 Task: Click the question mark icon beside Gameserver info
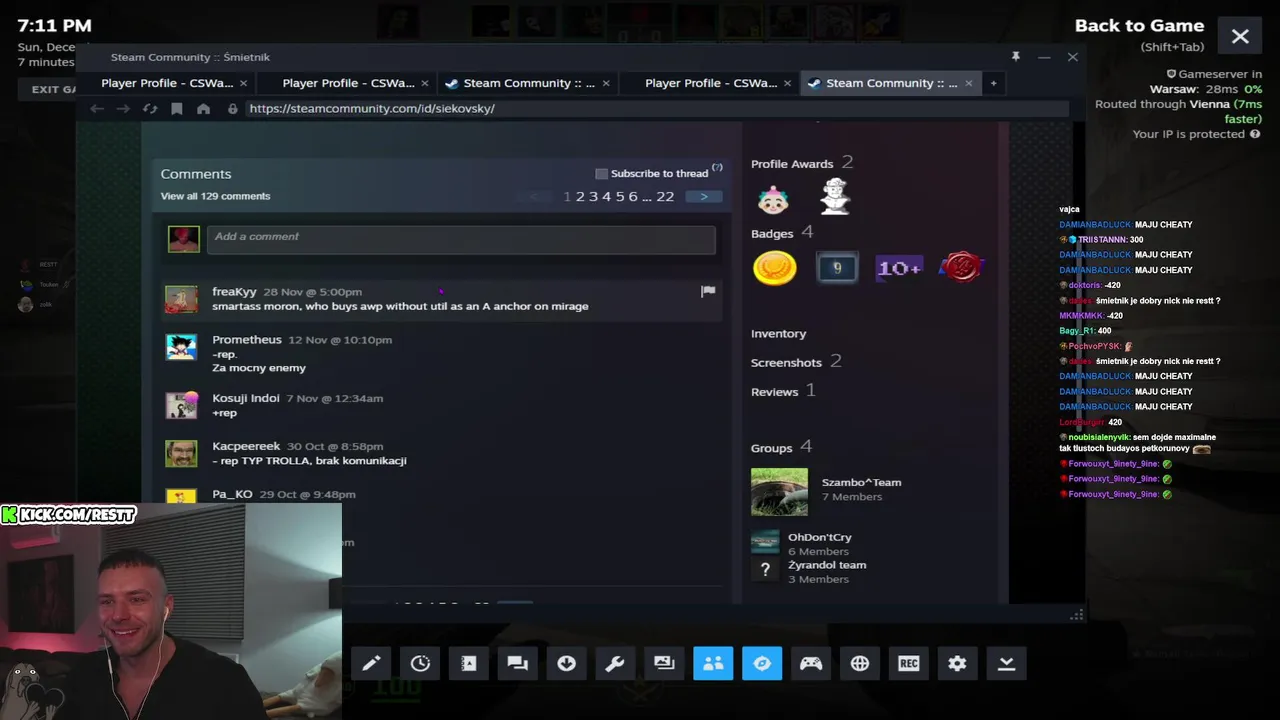[x=1255, y=134]
